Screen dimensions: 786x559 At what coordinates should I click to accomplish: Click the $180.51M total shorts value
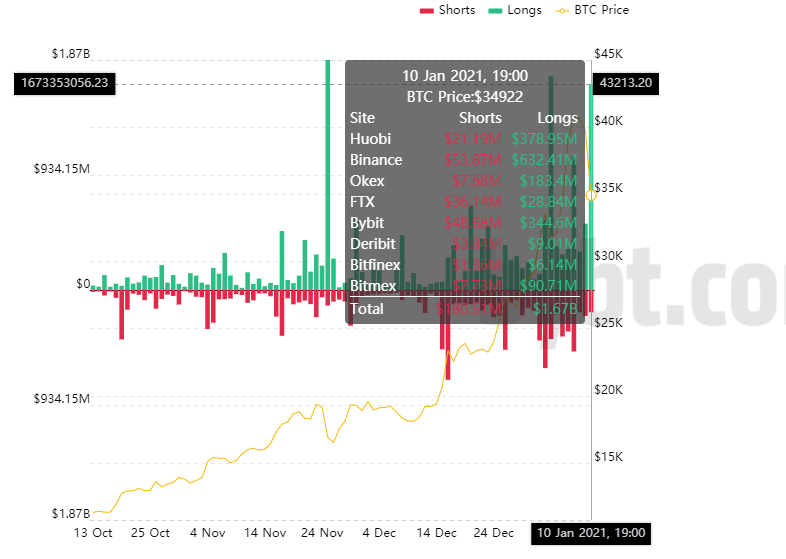click(469, 309)
